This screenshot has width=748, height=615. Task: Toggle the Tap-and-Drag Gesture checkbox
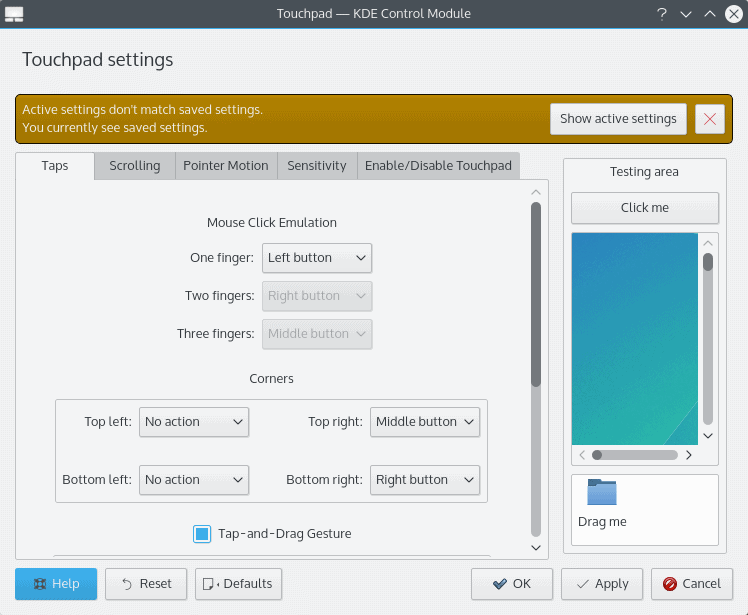coord(202,534)
